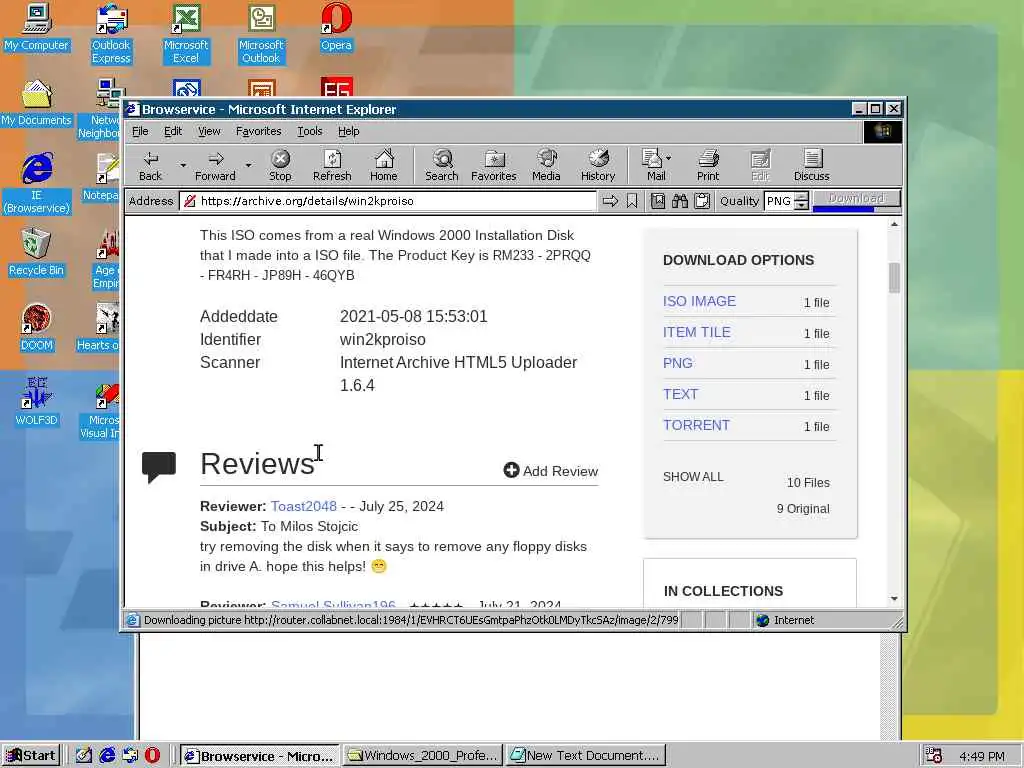Open the View menu
This screenshot has height=768, width=1024.
209,131
